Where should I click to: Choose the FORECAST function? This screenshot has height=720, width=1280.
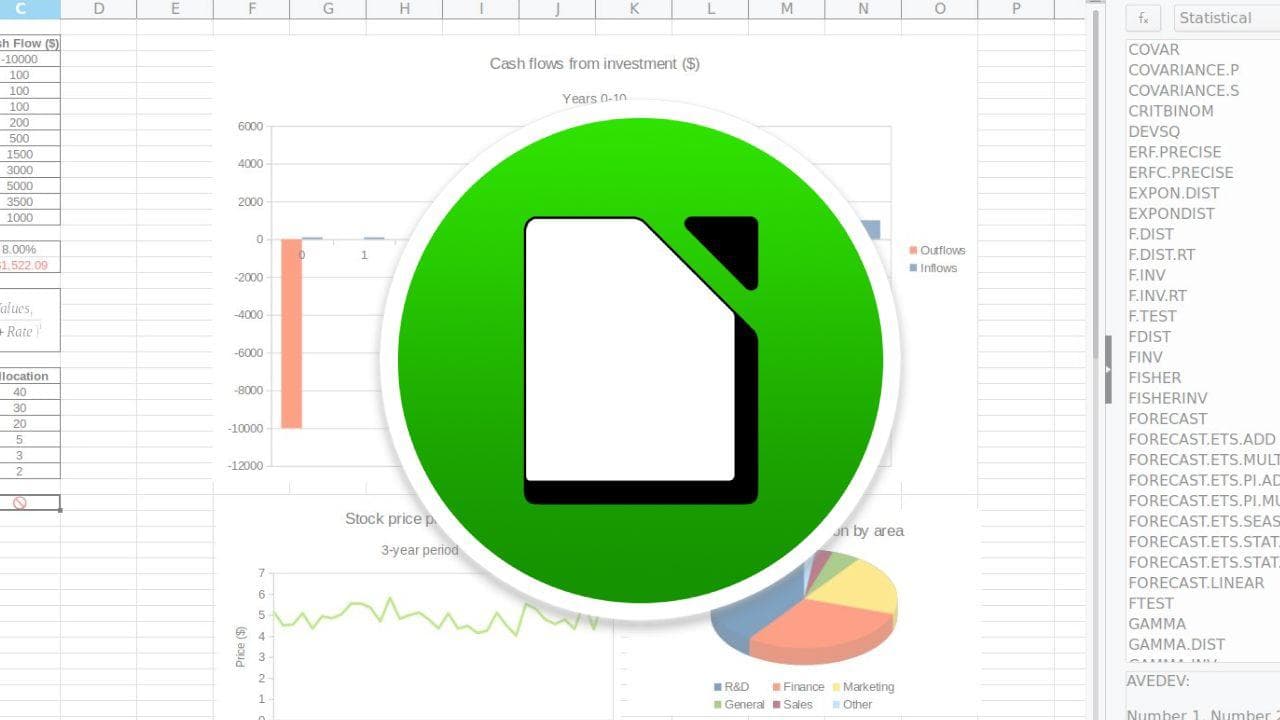pyautogui.click(x=1167, y=418)
